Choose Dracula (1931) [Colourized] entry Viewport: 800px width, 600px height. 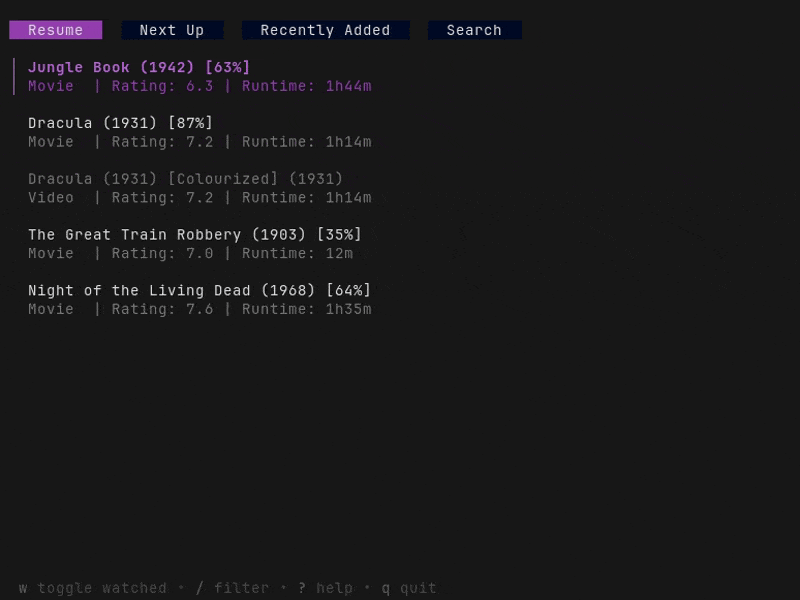point(185,179)
